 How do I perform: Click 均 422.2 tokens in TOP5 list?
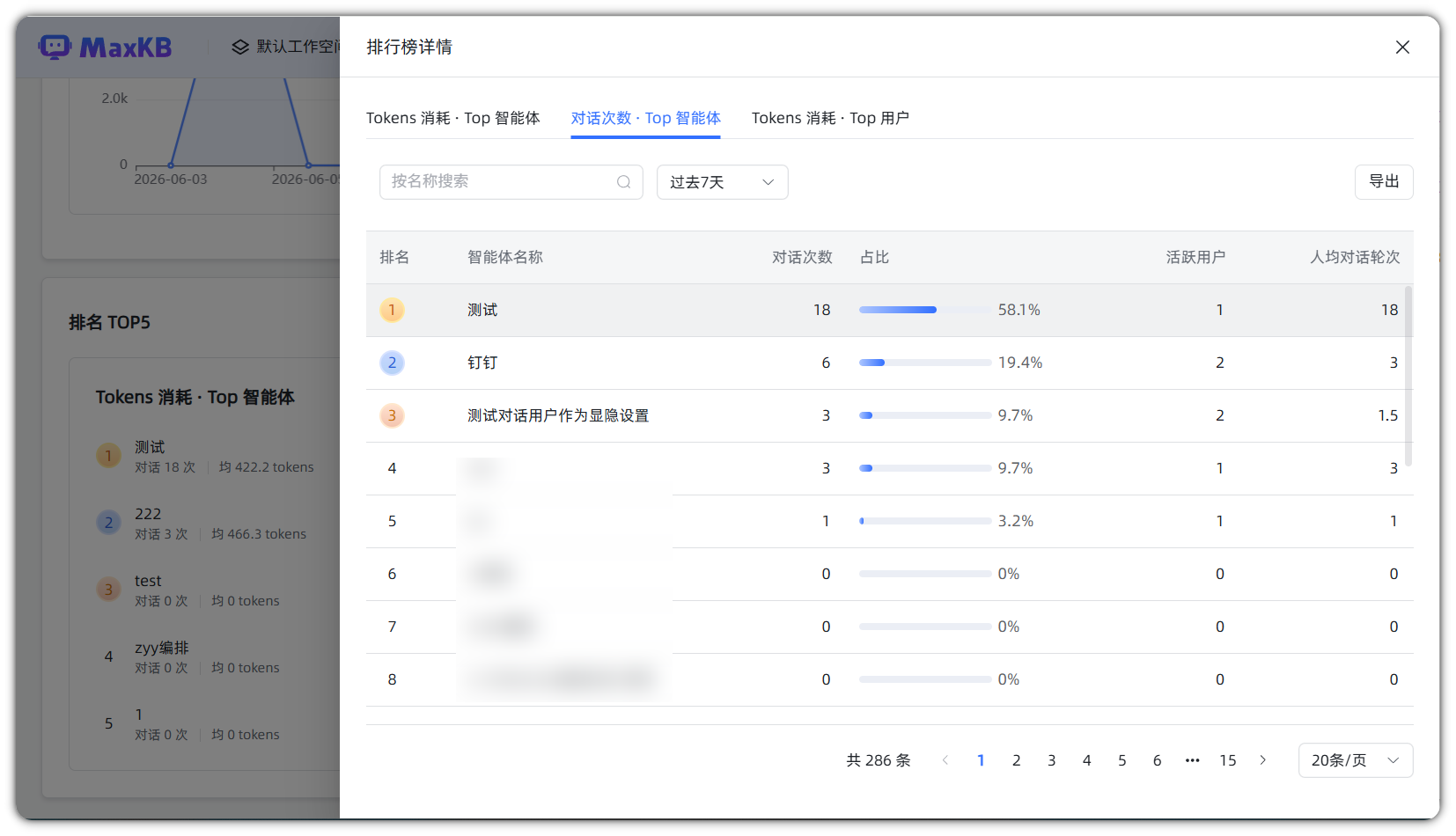pyautogui.click(x=266, y=467)
